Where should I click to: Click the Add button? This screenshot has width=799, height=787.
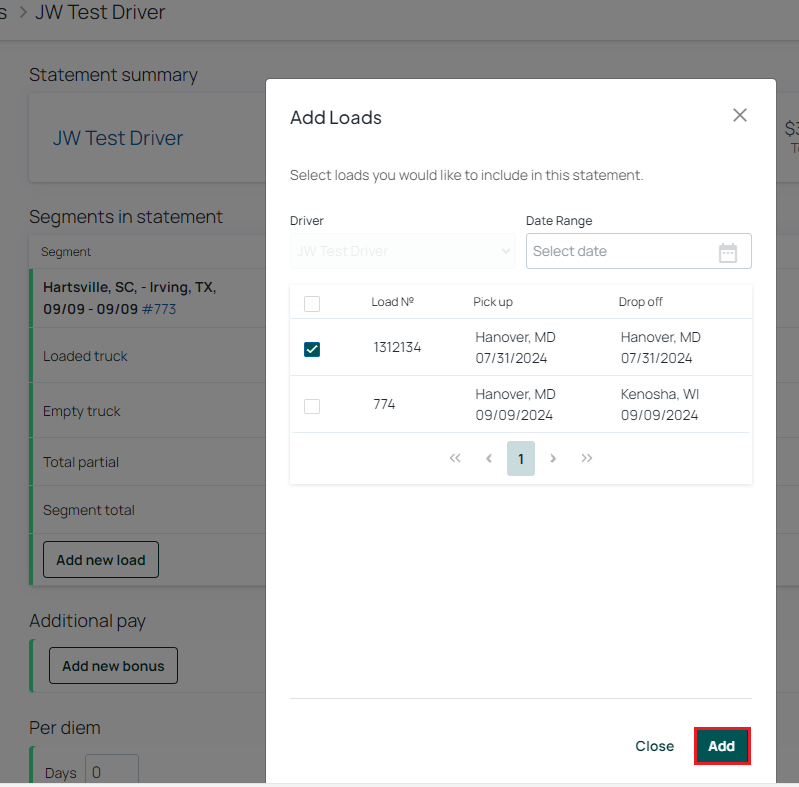pos(722,746)
